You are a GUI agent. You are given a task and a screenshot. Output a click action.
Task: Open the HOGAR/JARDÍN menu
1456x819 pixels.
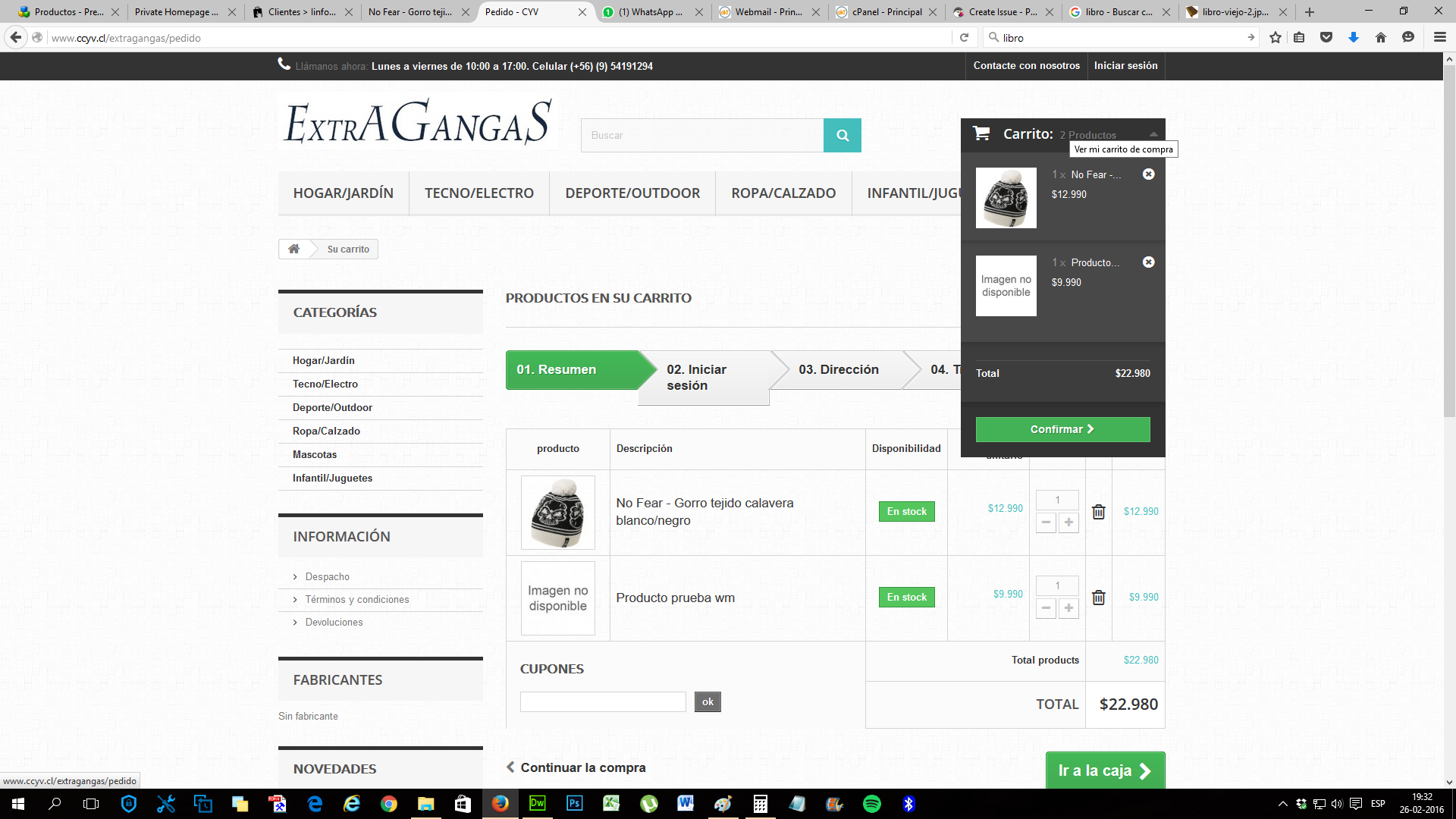(343, 193)
